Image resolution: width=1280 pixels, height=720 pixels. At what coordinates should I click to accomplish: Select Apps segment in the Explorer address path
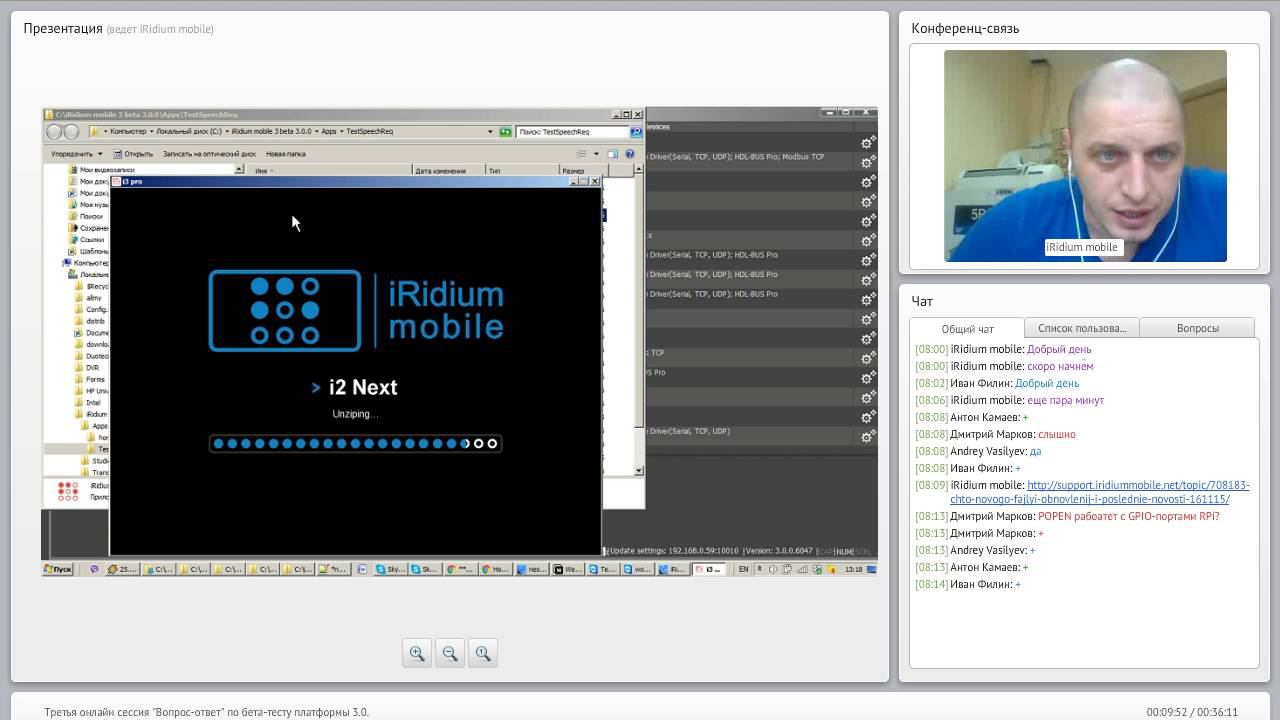tap(328, 132)
